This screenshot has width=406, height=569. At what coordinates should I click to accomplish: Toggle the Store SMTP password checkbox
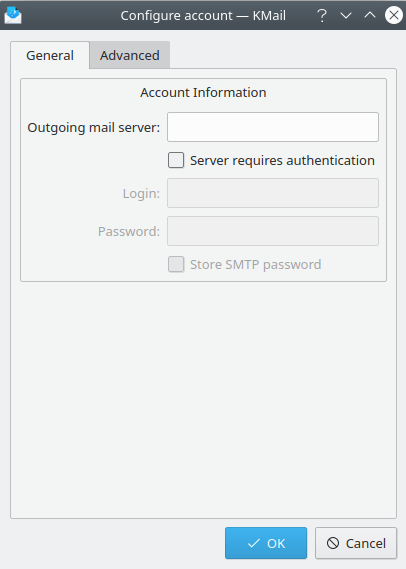click(x=176, y=264)
